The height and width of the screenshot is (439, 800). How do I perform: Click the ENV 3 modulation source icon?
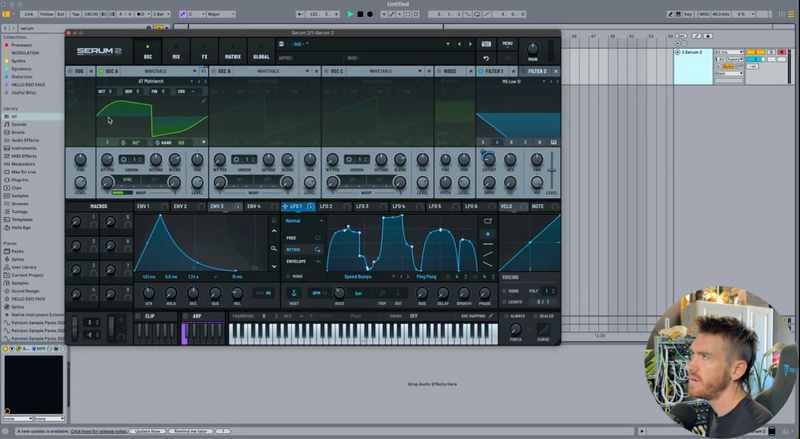pyautogui.click(x=238, y=206)
